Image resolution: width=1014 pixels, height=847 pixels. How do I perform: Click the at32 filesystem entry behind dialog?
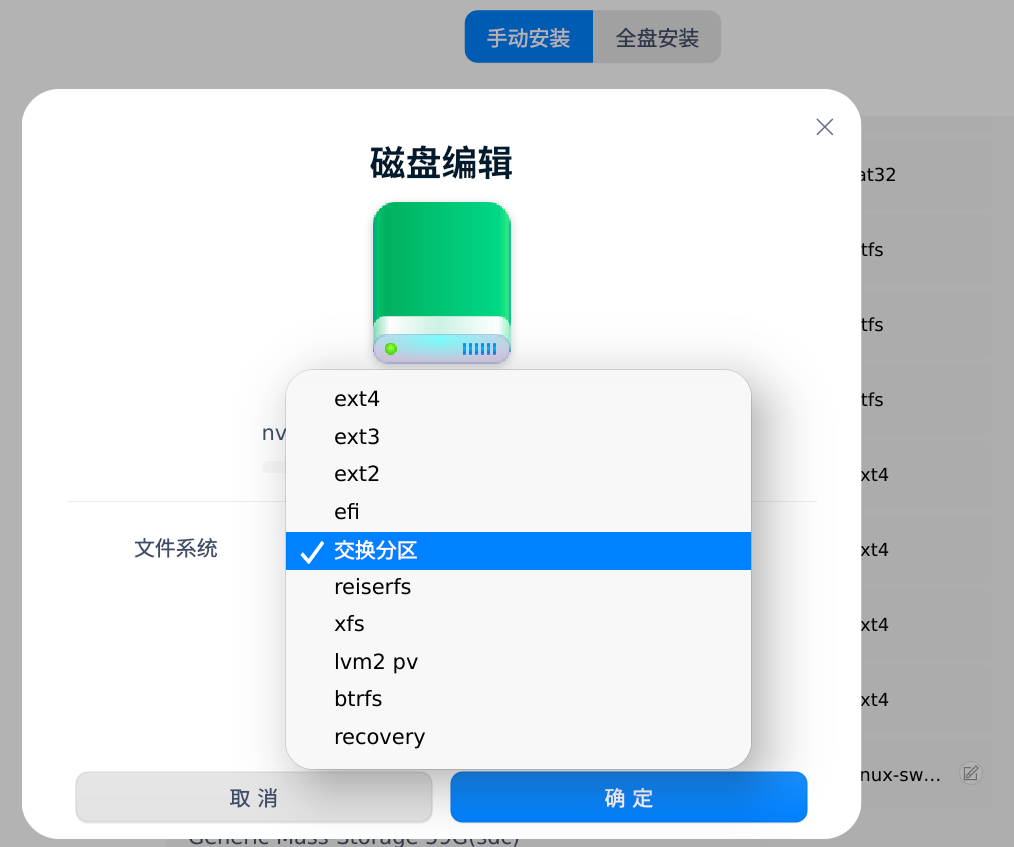coord(878,175)
